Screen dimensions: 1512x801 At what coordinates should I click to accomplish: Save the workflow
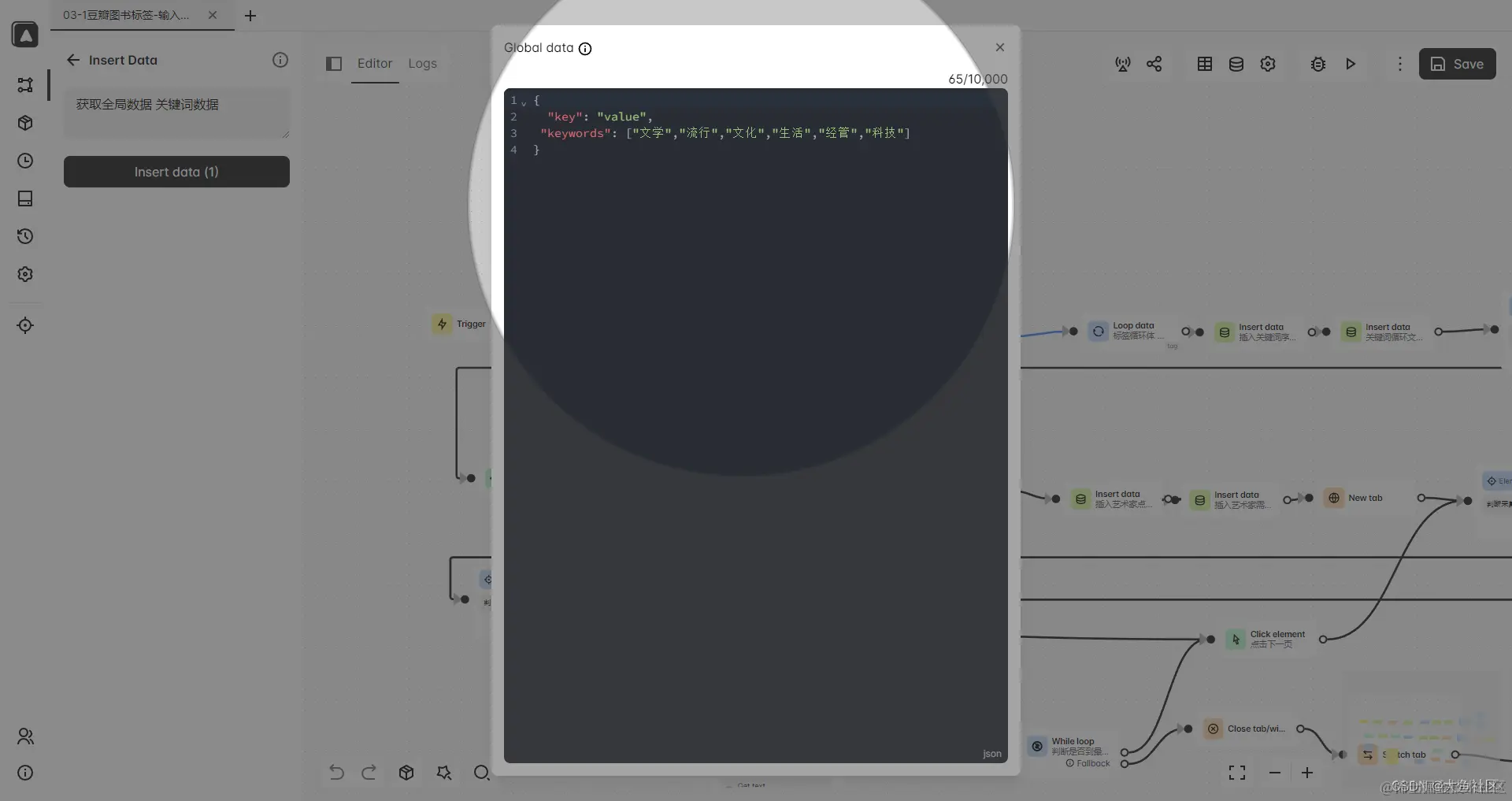[x=1458, y=64]
